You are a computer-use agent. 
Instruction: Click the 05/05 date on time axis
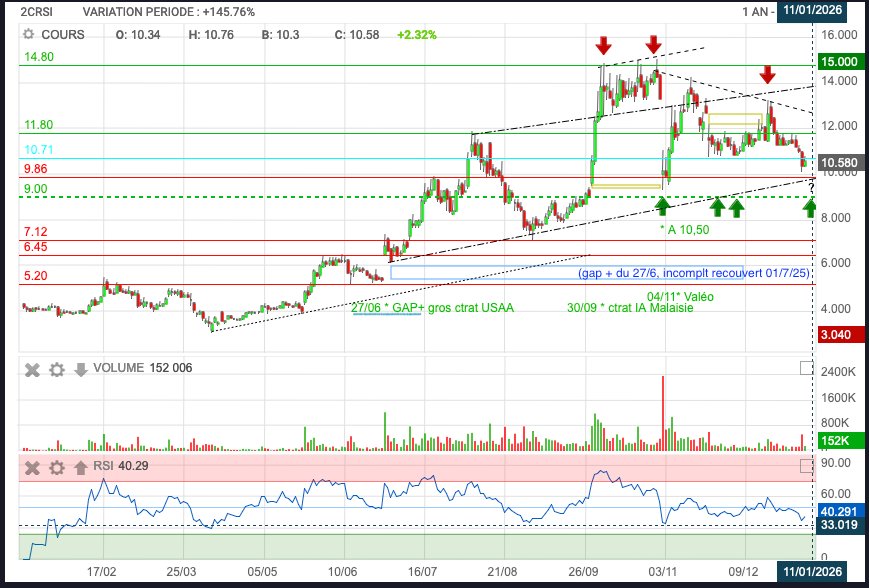[x=262, y=571]
